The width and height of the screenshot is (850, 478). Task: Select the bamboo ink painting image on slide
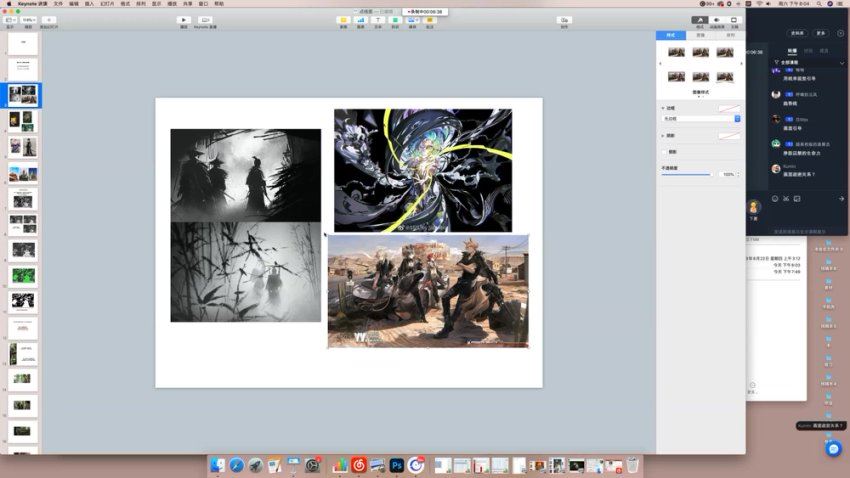246,272
